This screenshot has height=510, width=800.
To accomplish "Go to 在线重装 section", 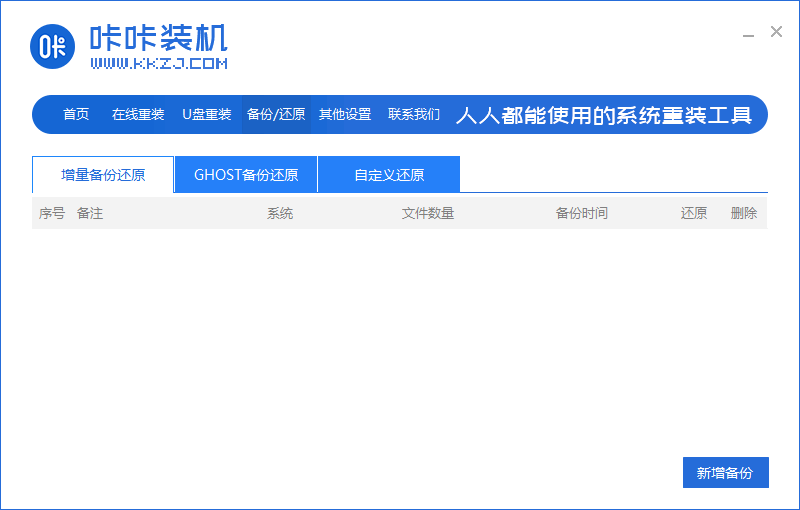I will pos(138,114).
